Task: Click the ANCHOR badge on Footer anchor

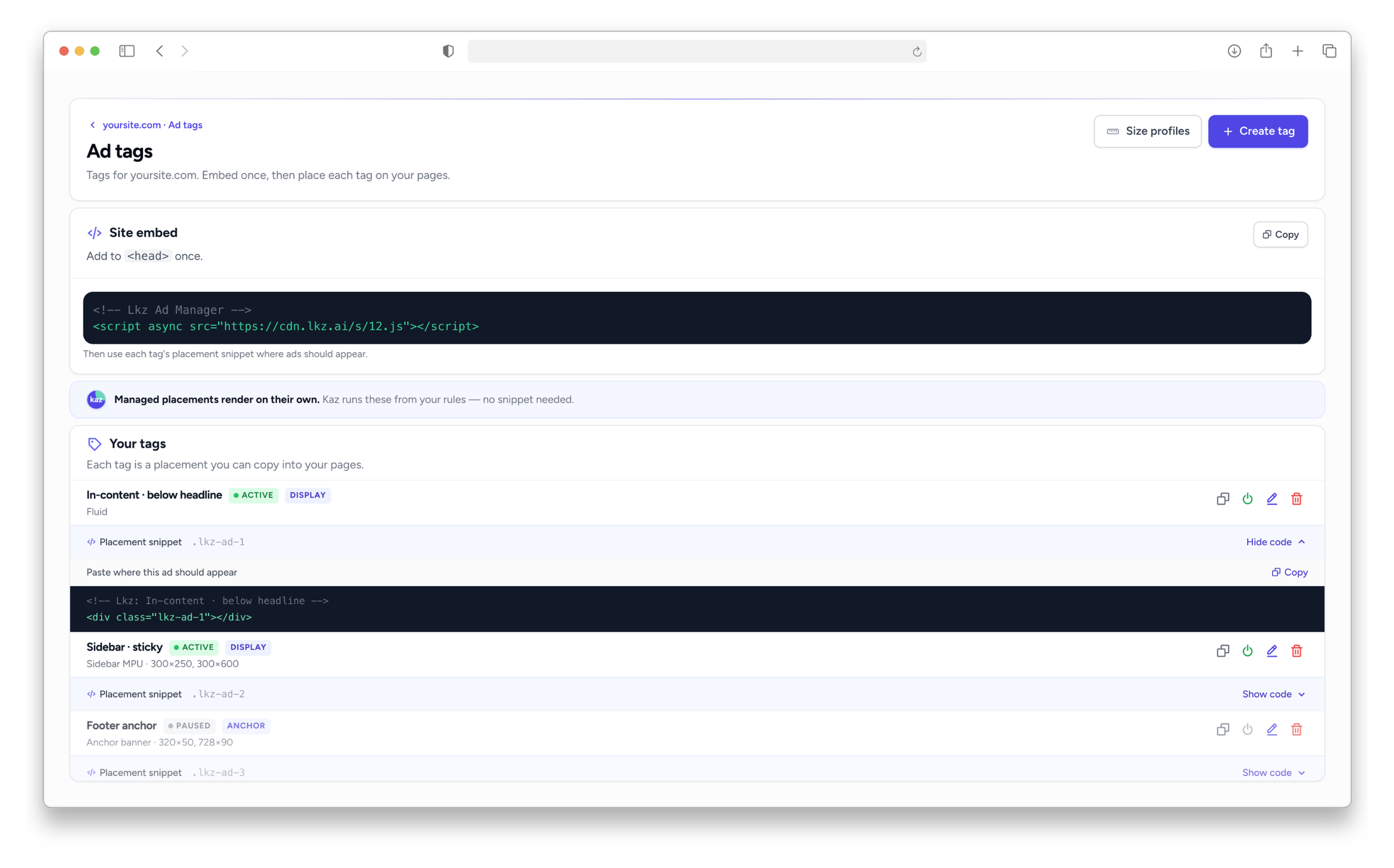Action: [246, 726]
